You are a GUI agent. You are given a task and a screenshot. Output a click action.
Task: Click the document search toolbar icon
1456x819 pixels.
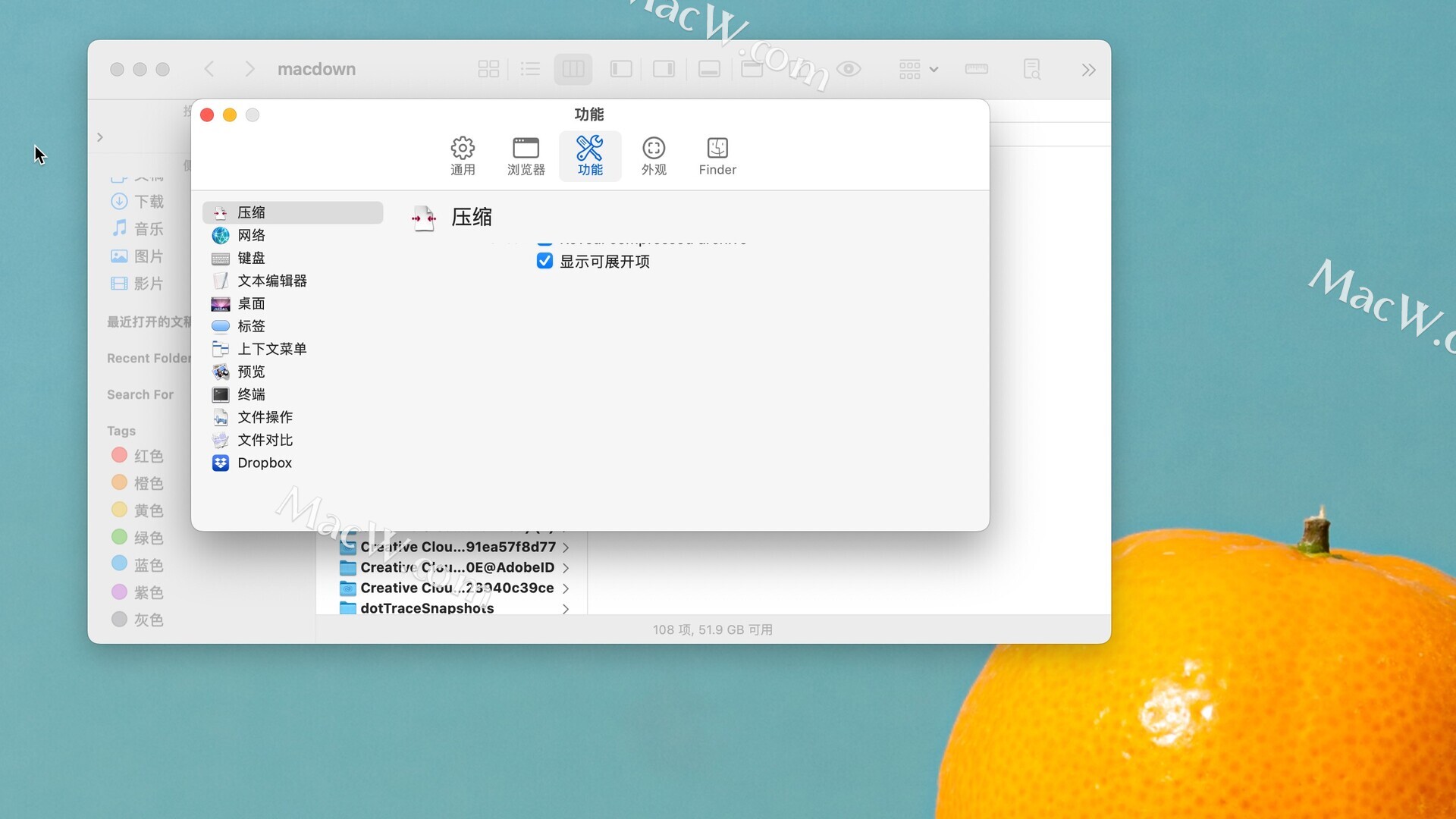click(x=1031, y=69)
